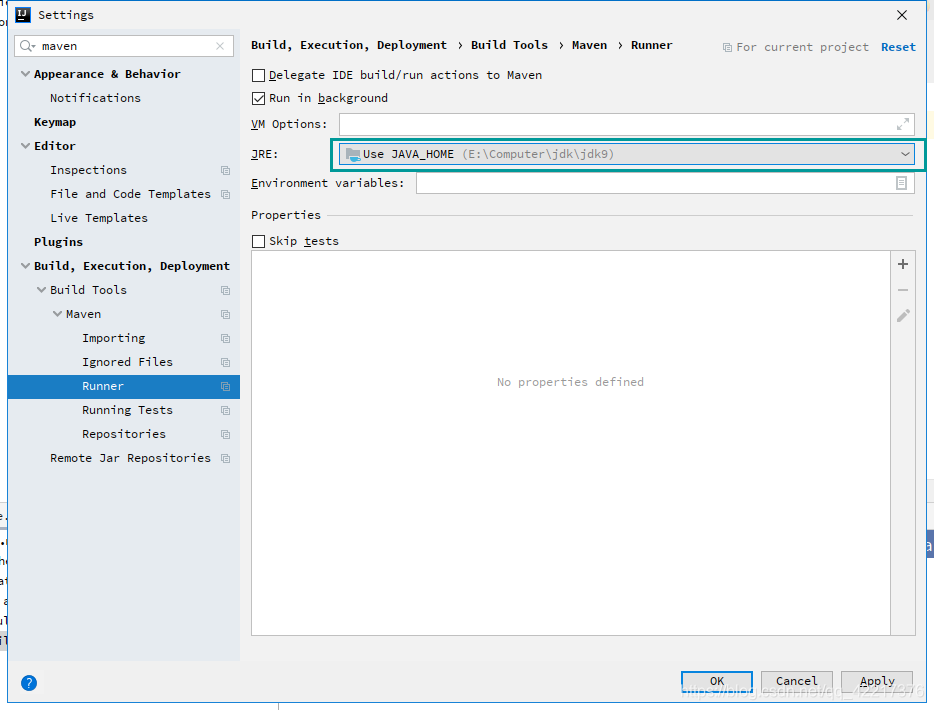Click project-level icon beside Remote Jar Repositories
The image size is (934, 710).
[x=225, y=458]
